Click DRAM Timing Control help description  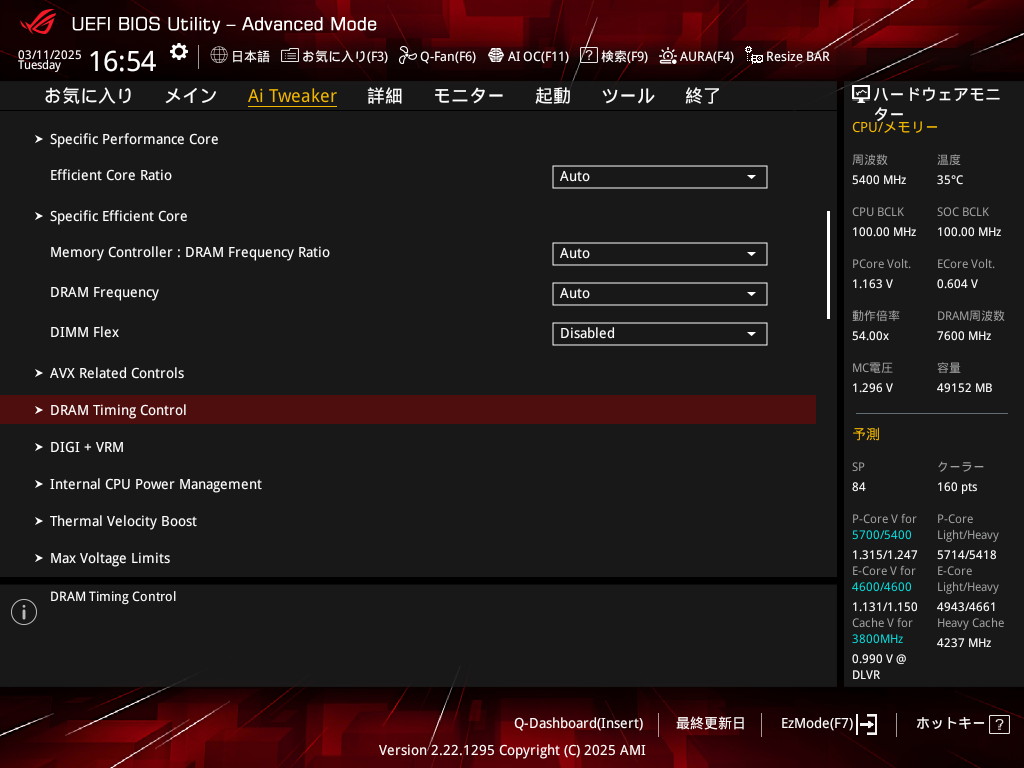click(113, 596)
